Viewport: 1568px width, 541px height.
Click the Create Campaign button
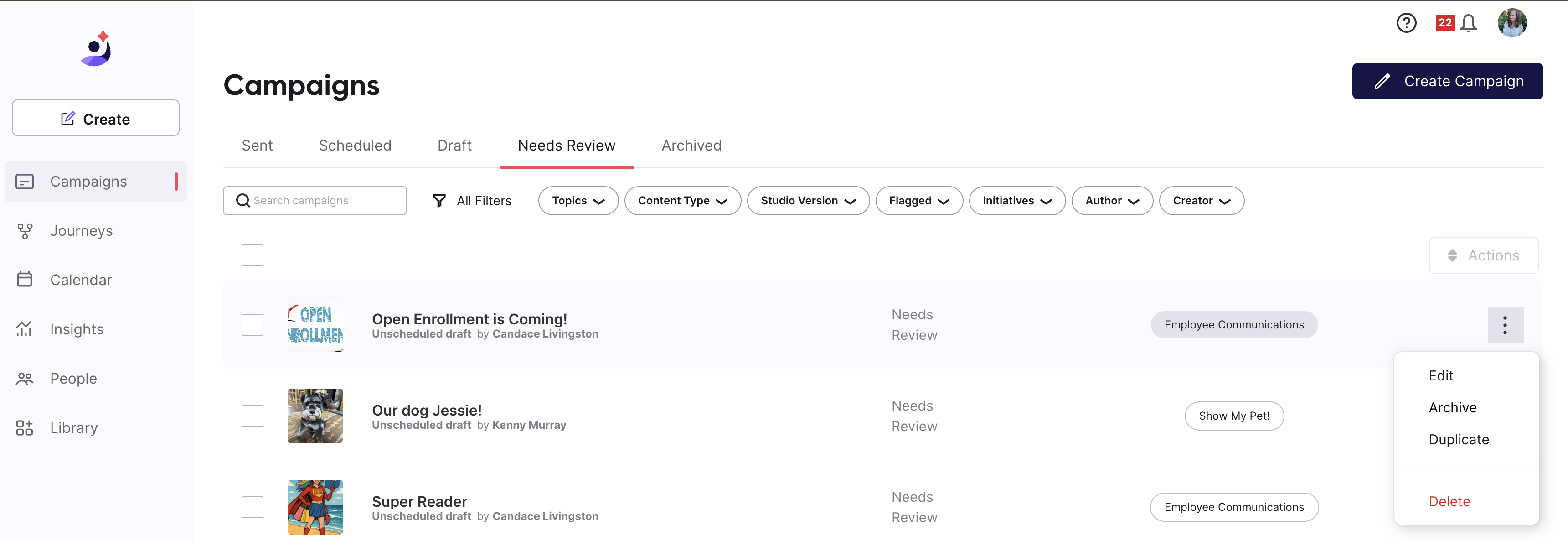tap(1448, 81)
